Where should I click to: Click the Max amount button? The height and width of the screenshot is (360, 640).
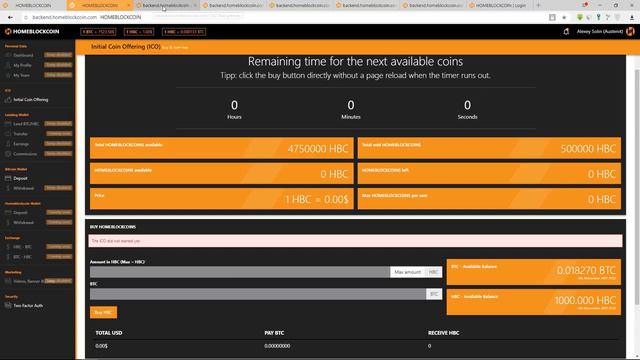click(x=407, y=272)
